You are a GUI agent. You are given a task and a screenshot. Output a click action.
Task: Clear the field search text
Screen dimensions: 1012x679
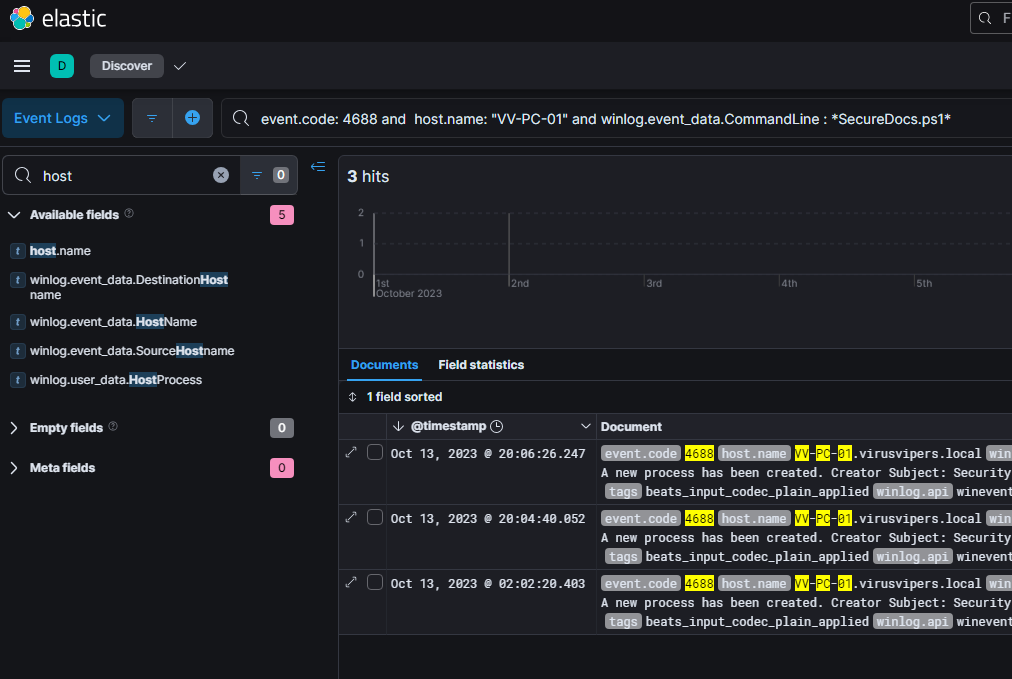[x=221, y=175]
